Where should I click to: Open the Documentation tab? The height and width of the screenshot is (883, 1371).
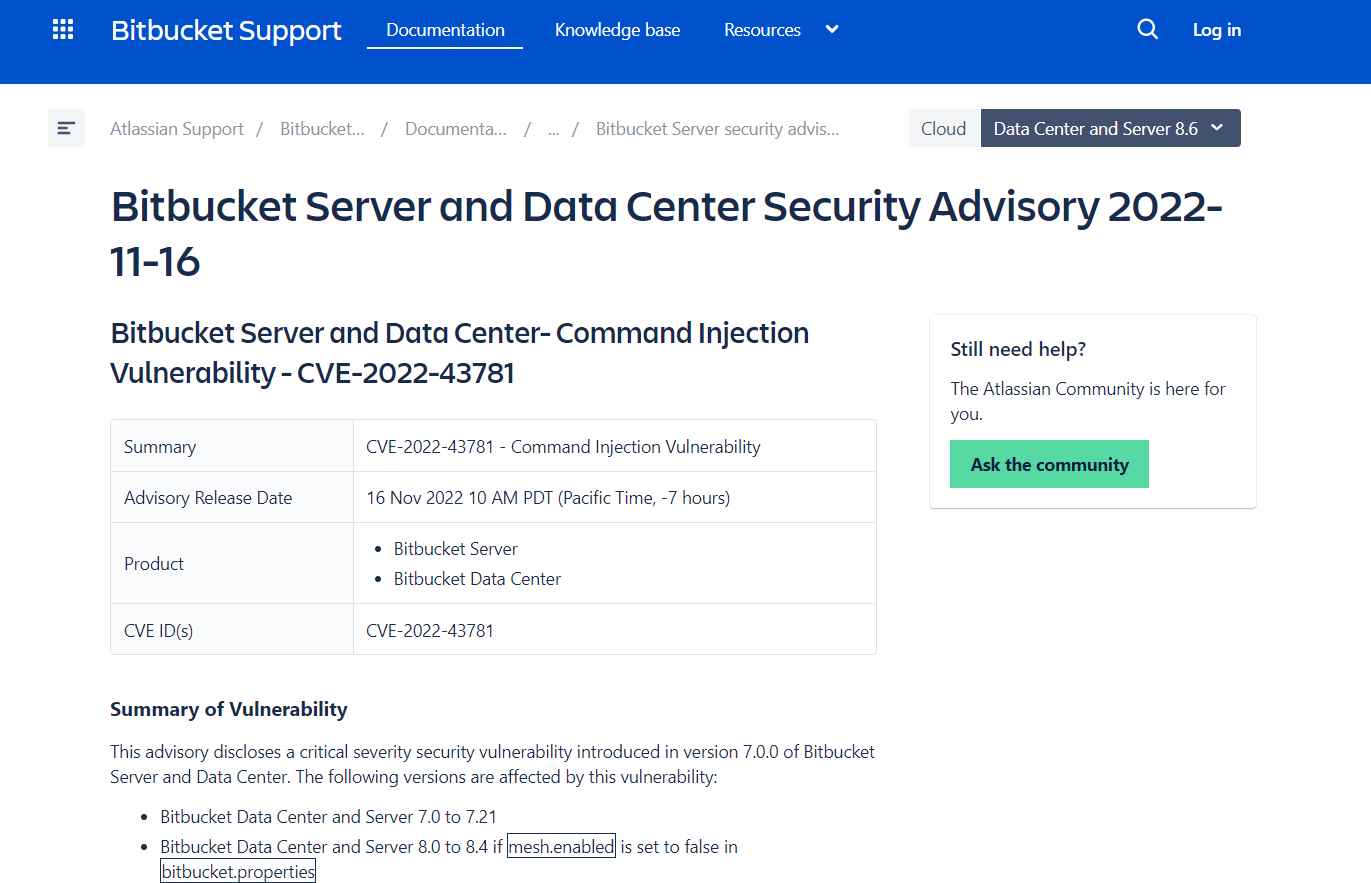[x=445, y=30]
